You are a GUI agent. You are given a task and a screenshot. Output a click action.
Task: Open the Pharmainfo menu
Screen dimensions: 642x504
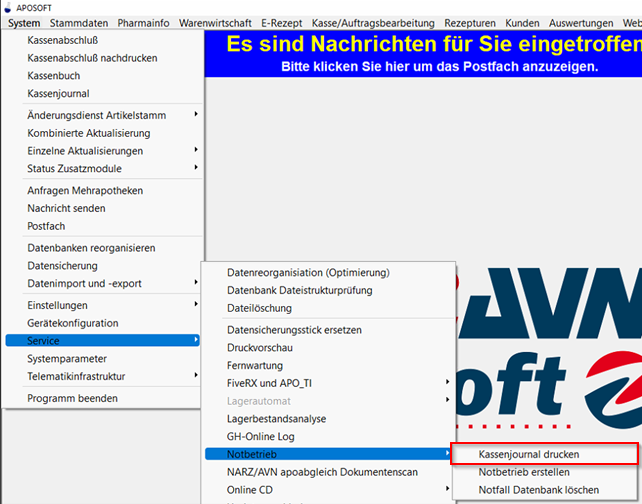tap(143, 23)
